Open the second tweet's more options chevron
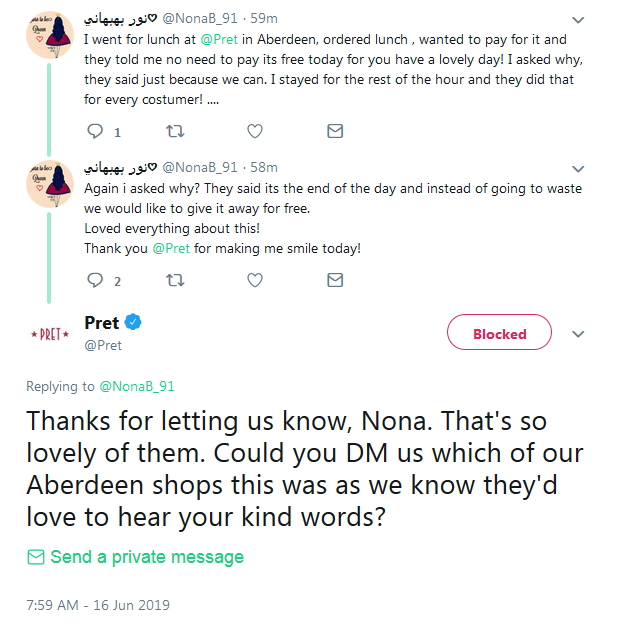This screenshot has height=626, width=621. point(578,168)
